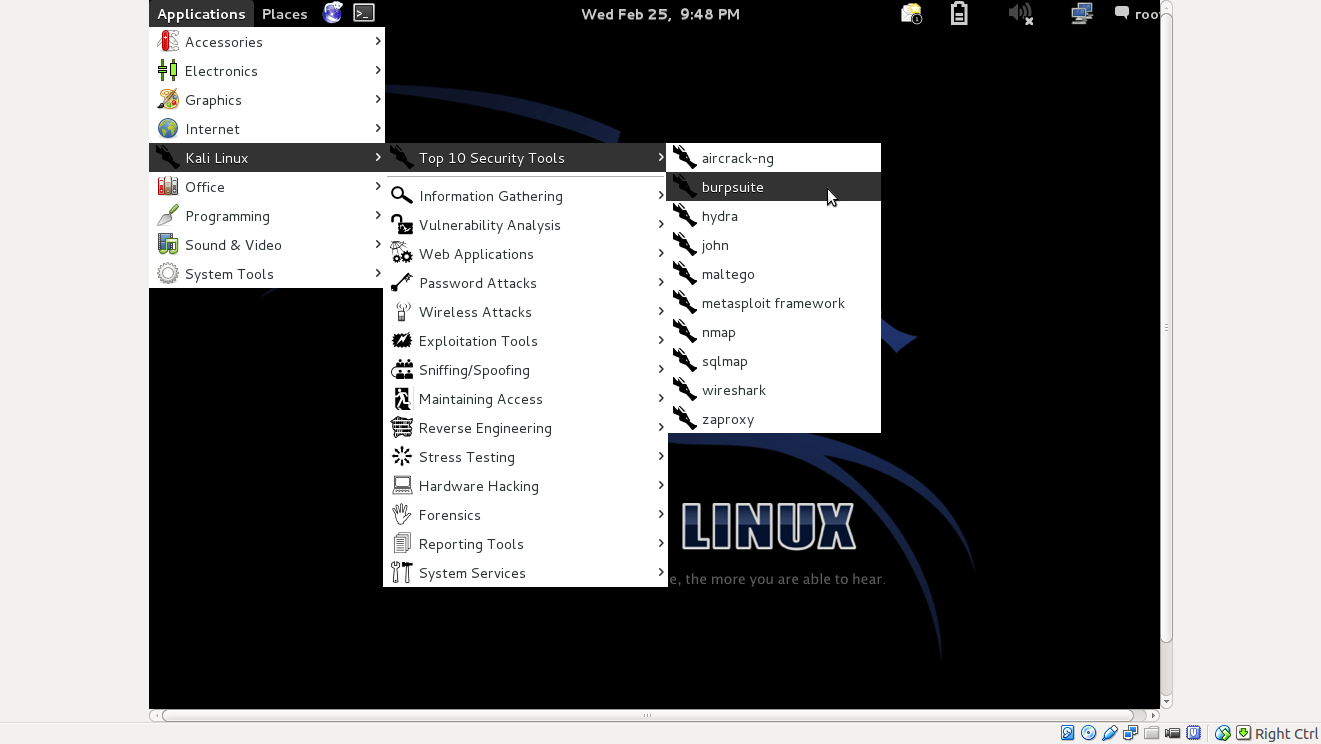Click the Sniffing/Spoofing icon
Viewport: 1321px width, 744px height.
pyautogui.click(x=402, y=370)
